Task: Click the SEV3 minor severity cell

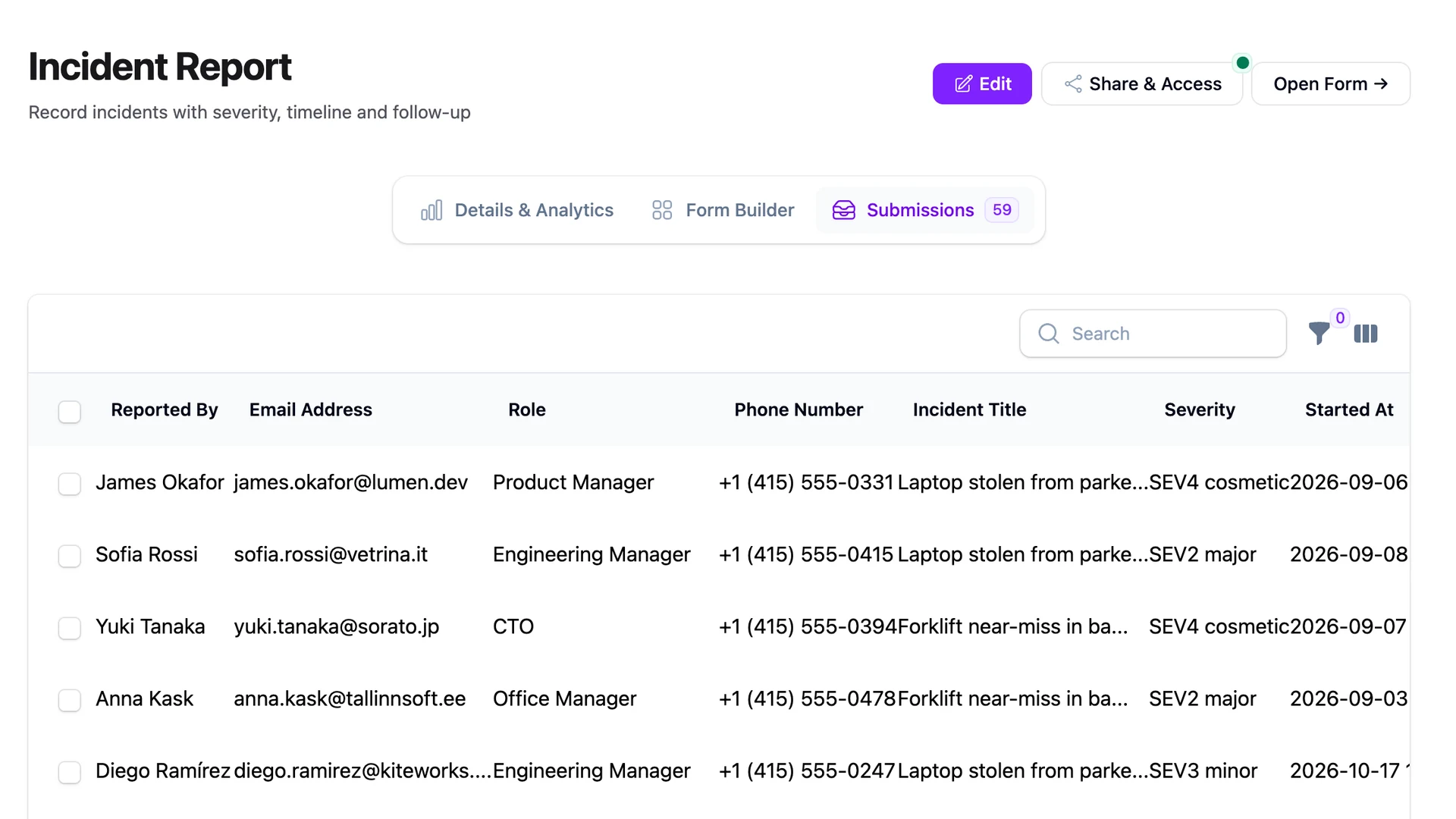Action: tap(1203, 770)
